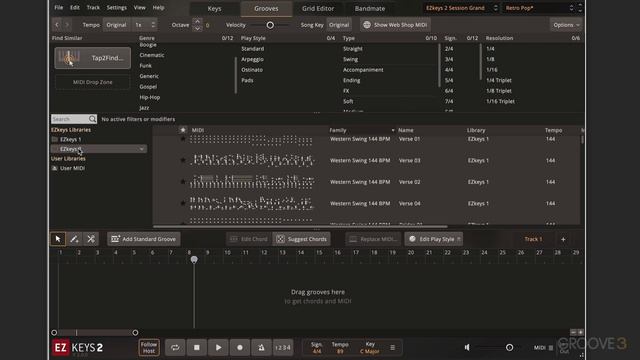Expand the EZkeys 2 library arrow
The width and height of the screenshot is (640, 360).
(142, 149)
